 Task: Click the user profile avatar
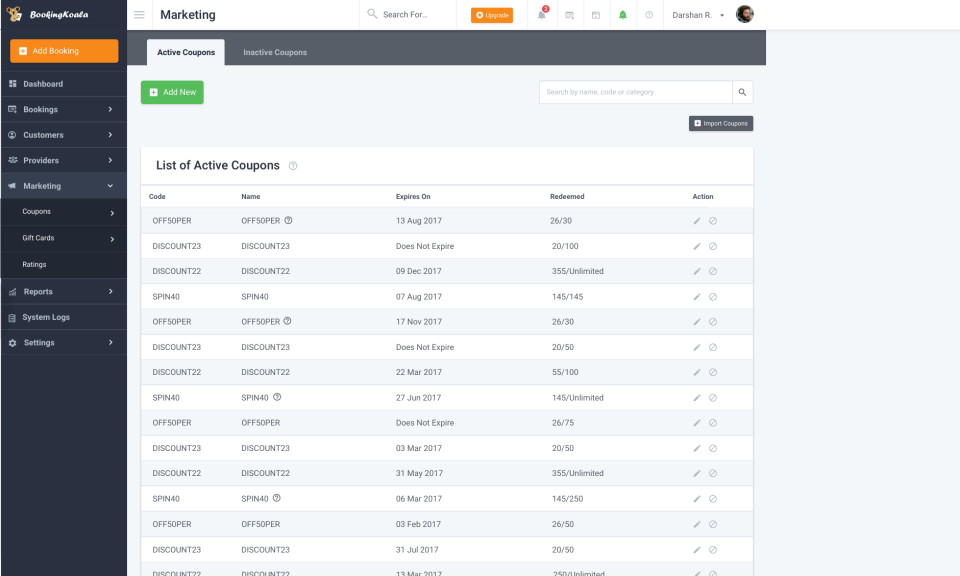[x=744, y=15]
